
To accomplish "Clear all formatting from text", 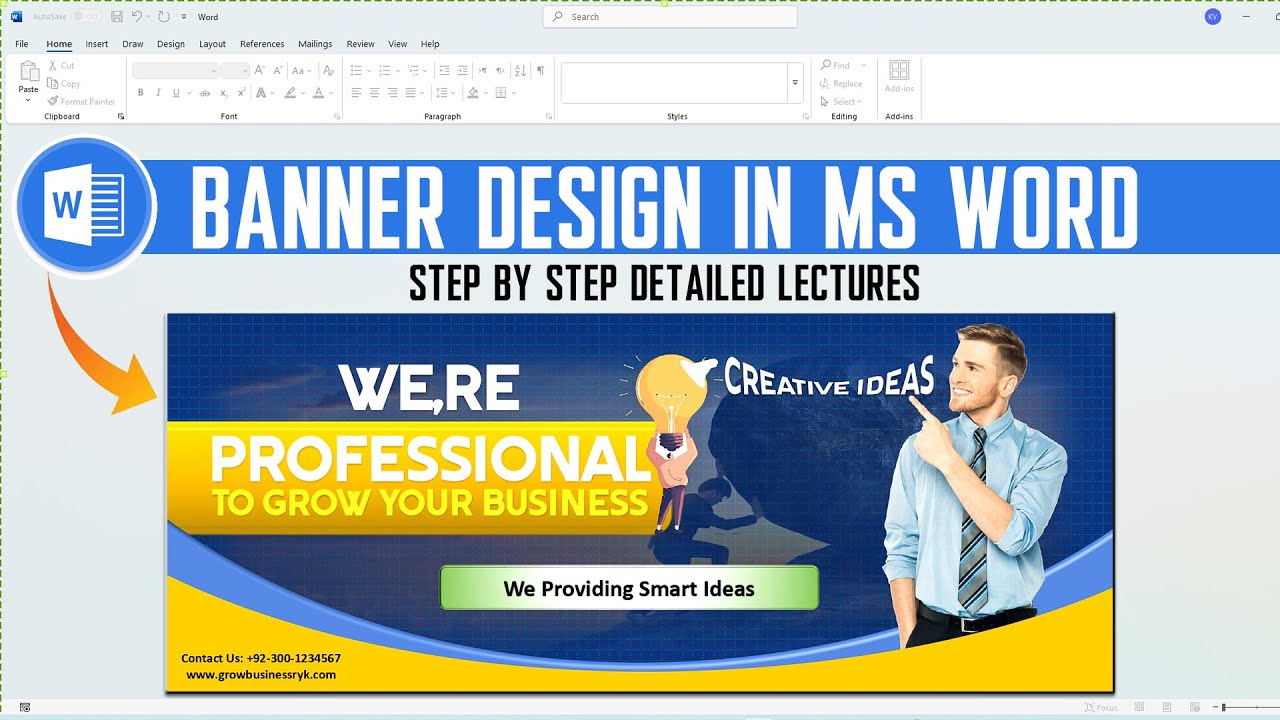I will [326, 70].
